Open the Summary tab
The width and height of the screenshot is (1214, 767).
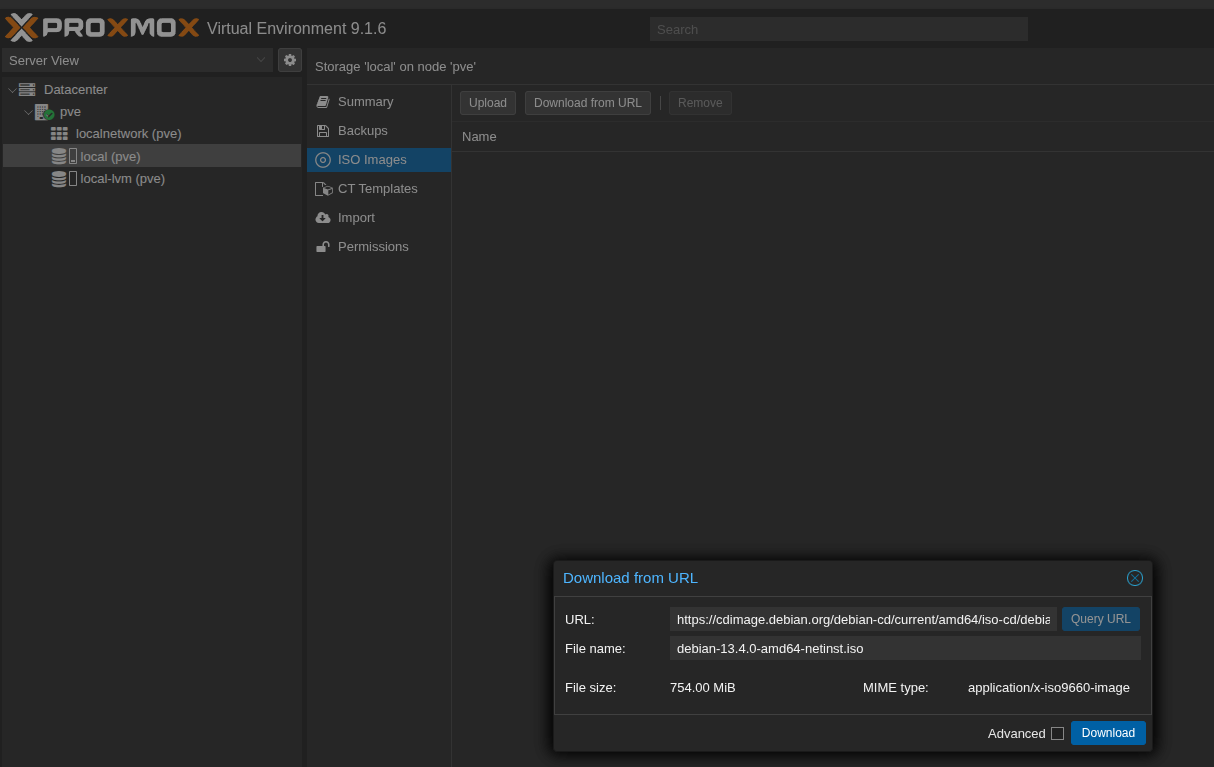pyautogui.click(x=365, y=102)
